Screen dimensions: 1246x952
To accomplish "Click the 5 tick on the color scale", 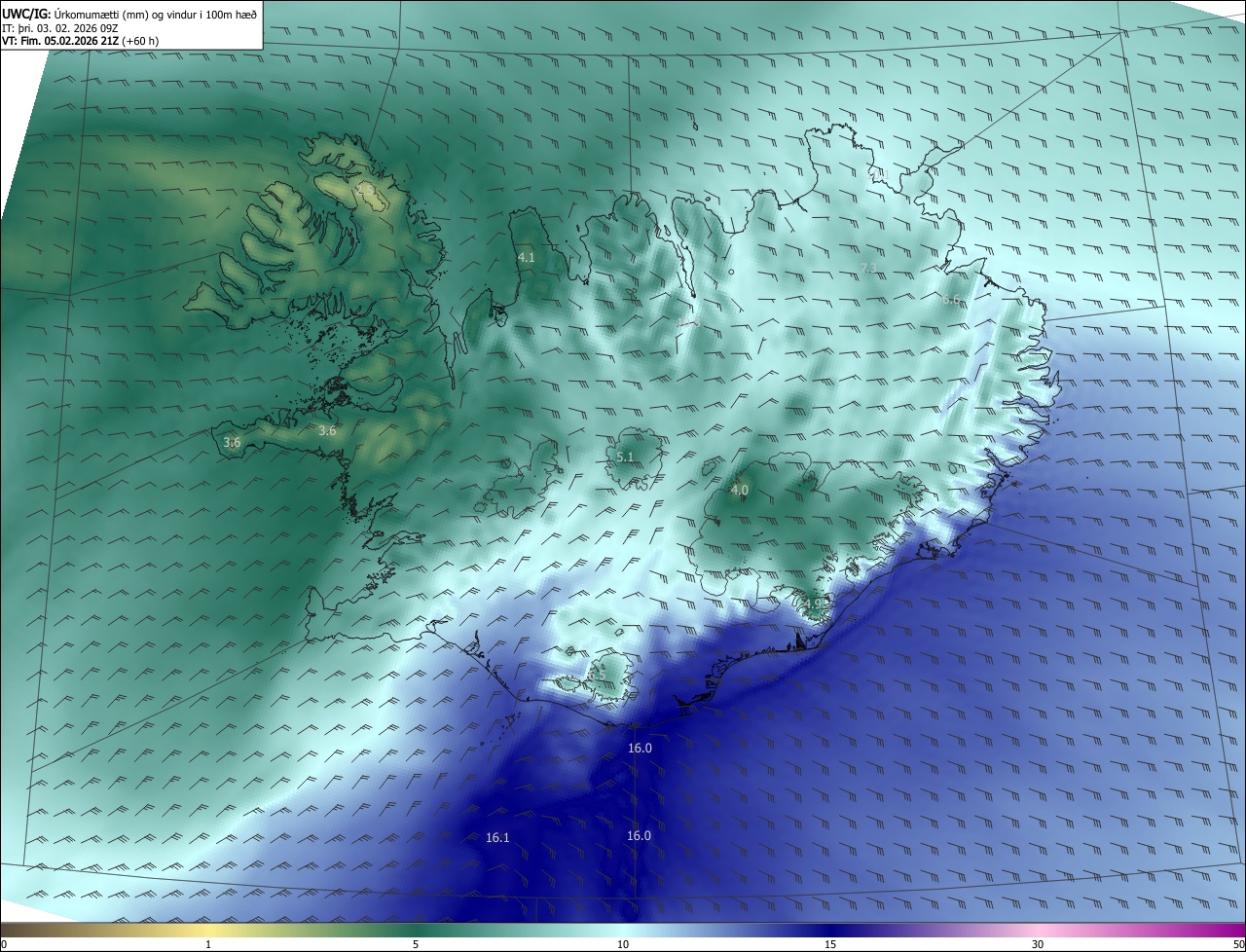I will [416, 945].
